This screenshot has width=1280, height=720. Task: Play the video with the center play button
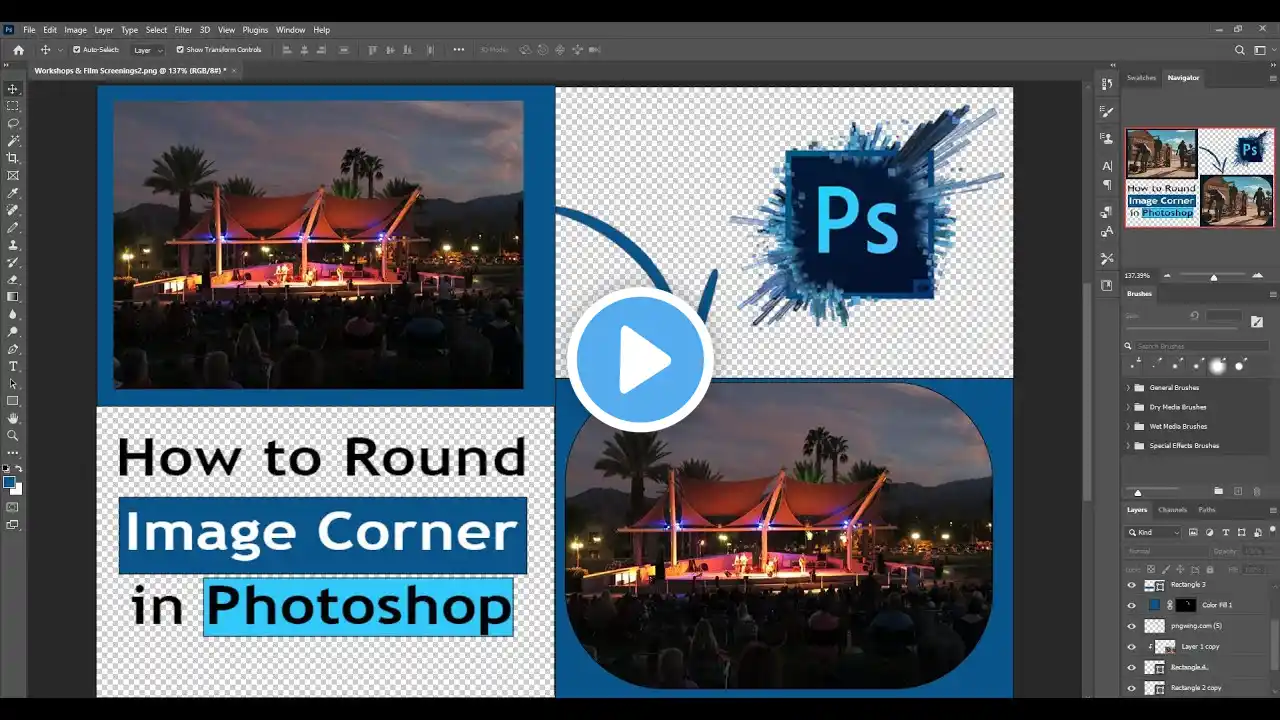click(x=640, y=359)
